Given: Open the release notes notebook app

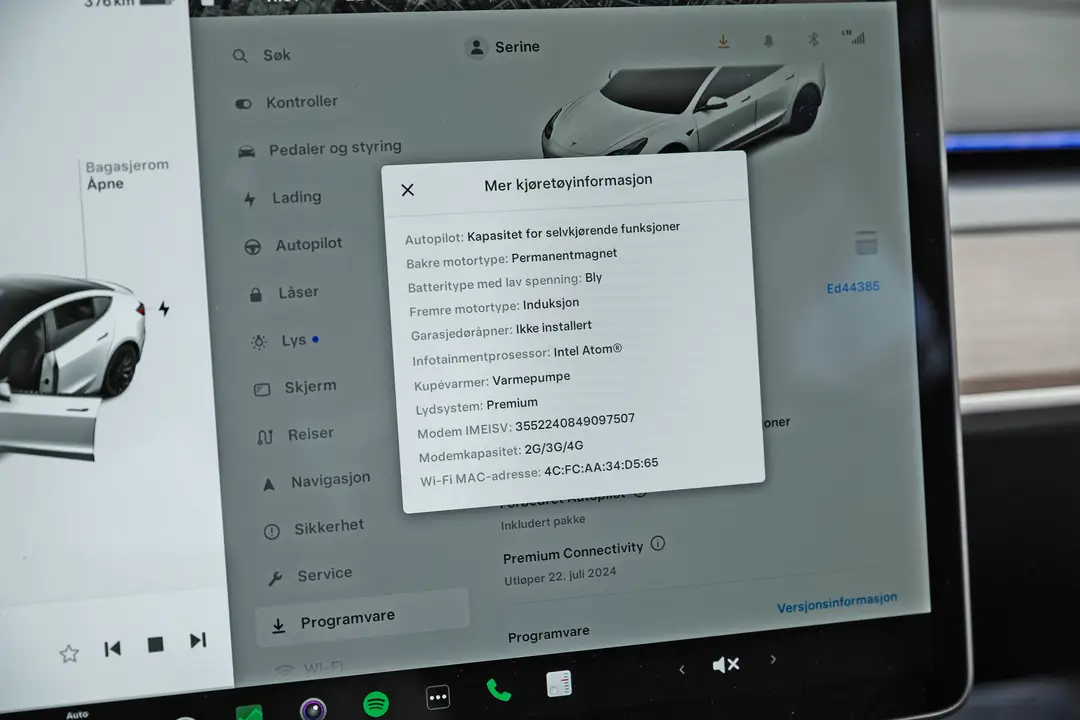Looking at the screenshot, I should point(559,683).
